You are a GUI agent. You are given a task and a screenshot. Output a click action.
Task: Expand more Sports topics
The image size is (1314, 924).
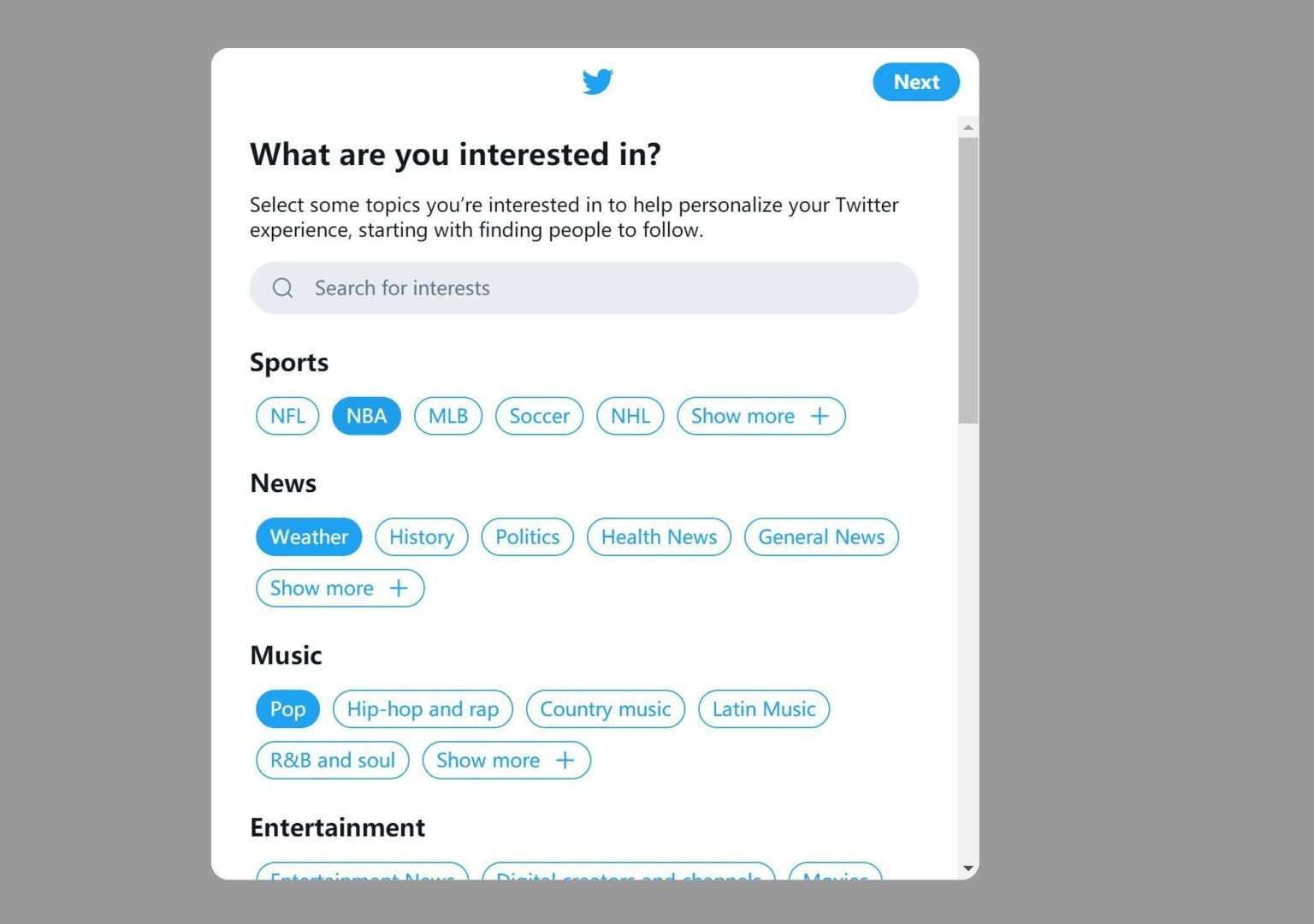(760, 416)
